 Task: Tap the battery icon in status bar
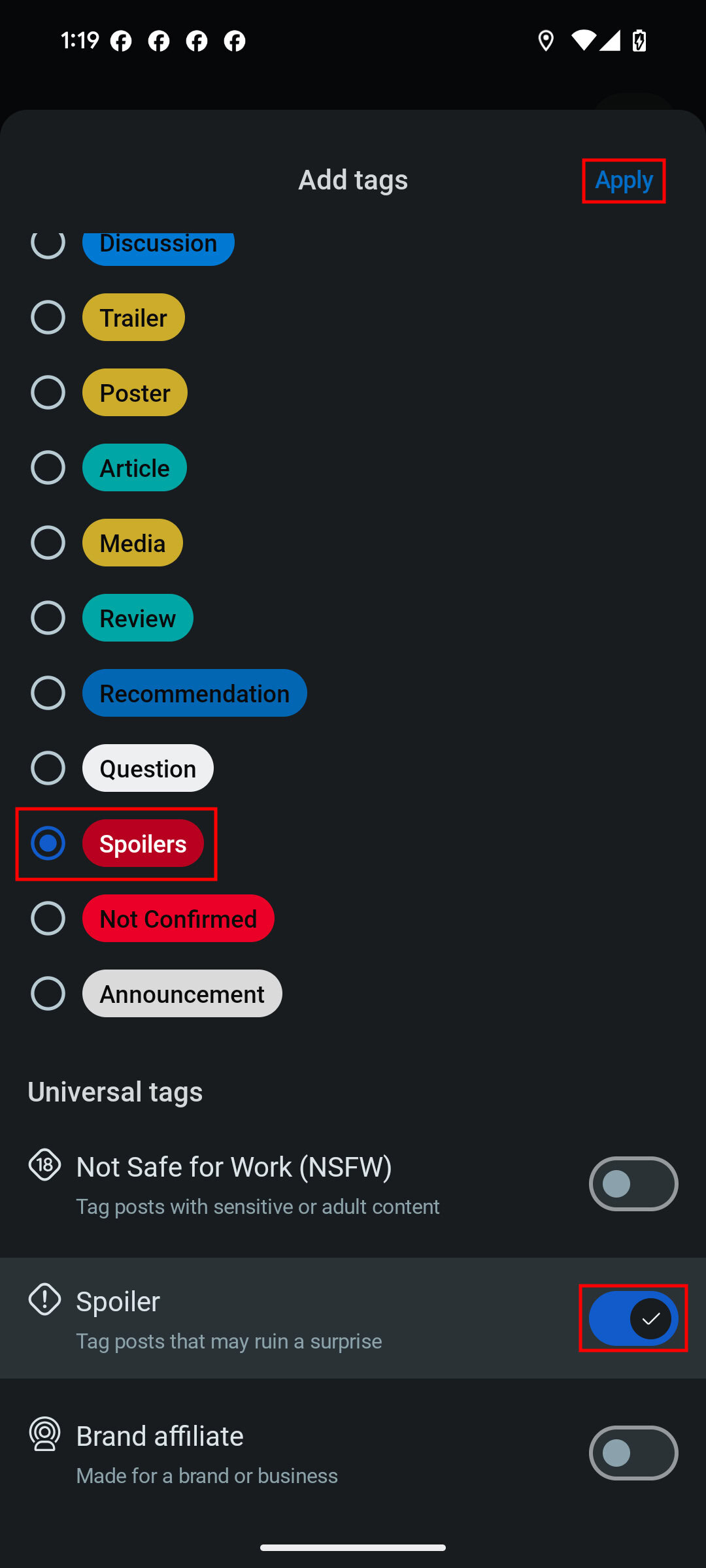click(639, 41)
